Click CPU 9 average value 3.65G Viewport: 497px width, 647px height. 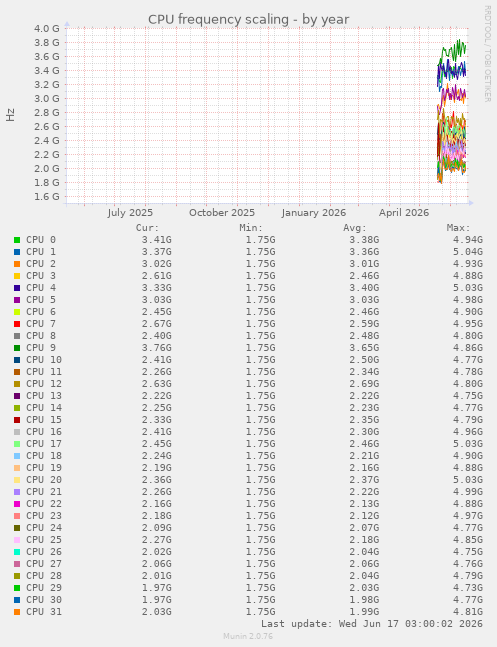pyautogui.click(x=364, y=347)
